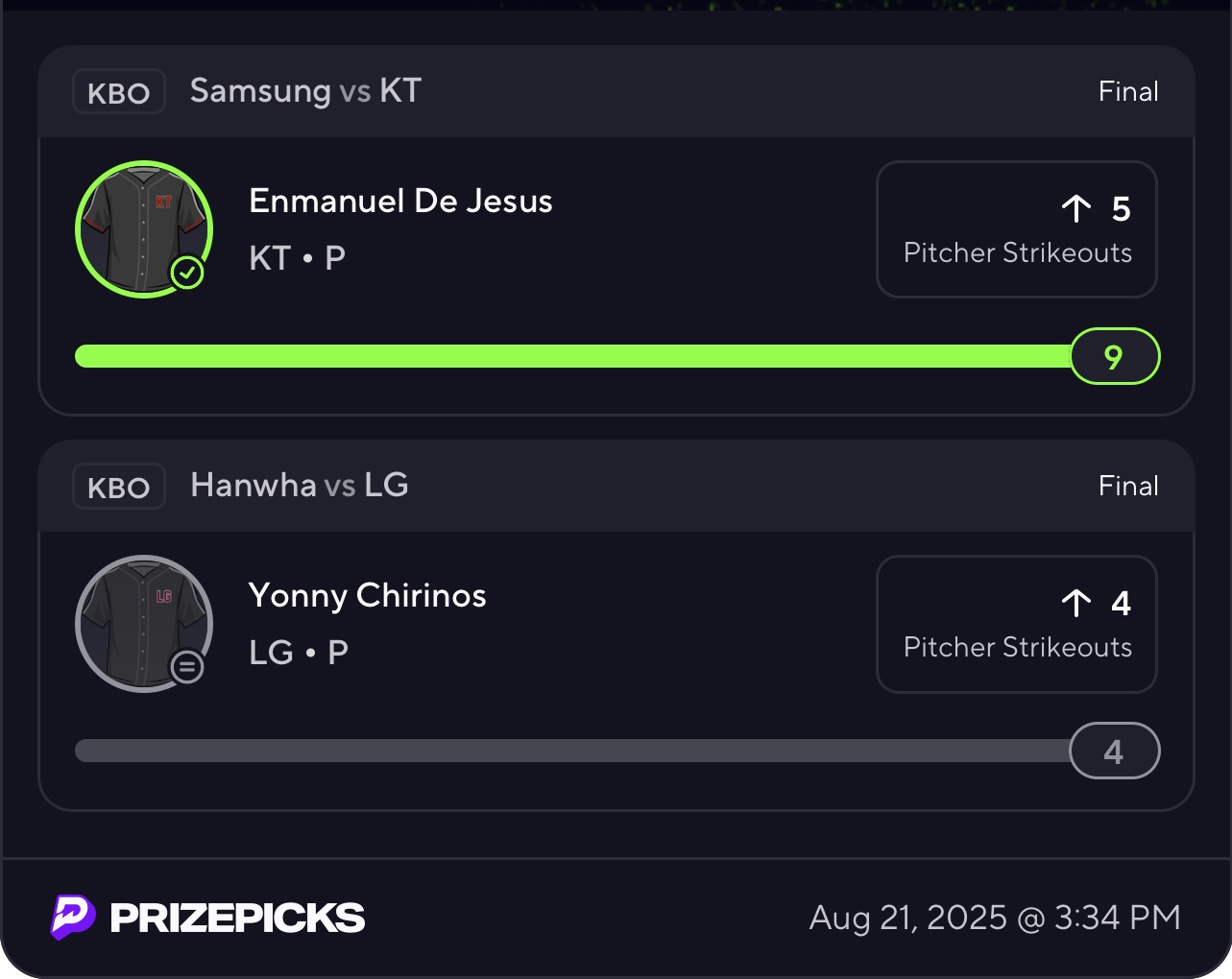Click up arrow beside 4 strikeouts
The image size is (1232, 979).
click(x=1076, y=603)
